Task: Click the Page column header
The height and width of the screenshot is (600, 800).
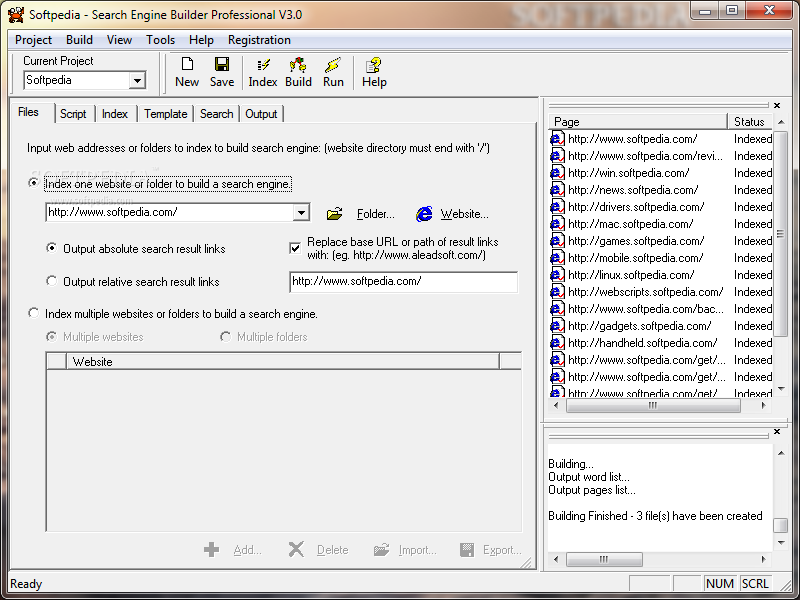Action: pyautogui.click(x=637, y=121)
